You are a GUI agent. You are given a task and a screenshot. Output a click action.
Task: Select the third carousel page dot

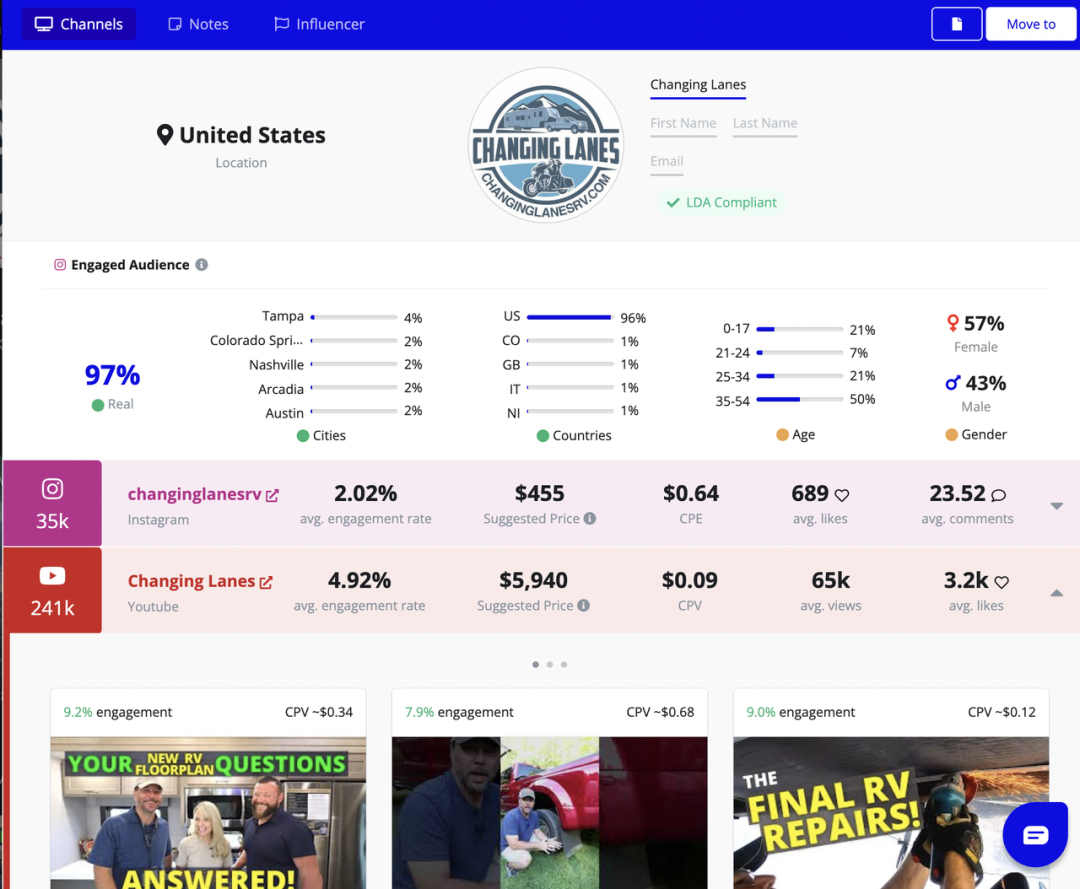coord(564,665)
